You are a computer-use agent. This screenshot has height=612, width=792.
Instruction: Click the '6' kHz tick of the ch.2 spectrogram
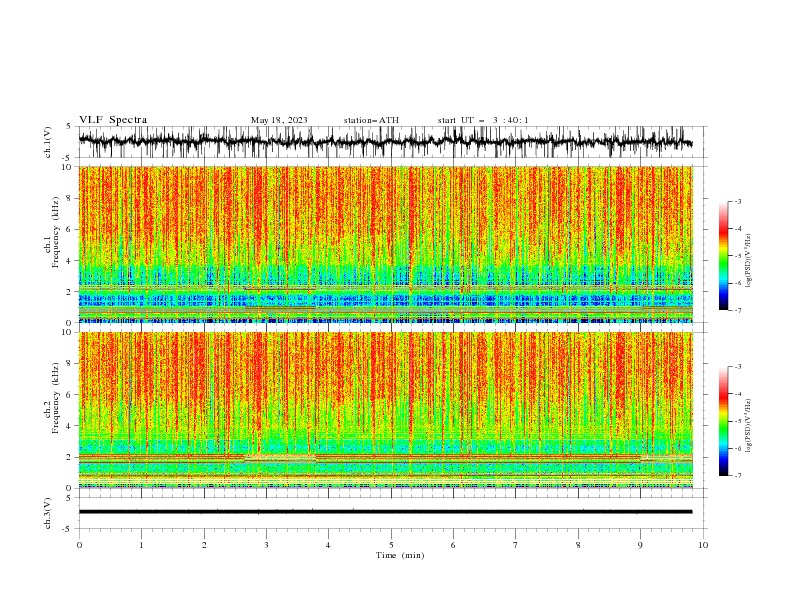[71, 394]
